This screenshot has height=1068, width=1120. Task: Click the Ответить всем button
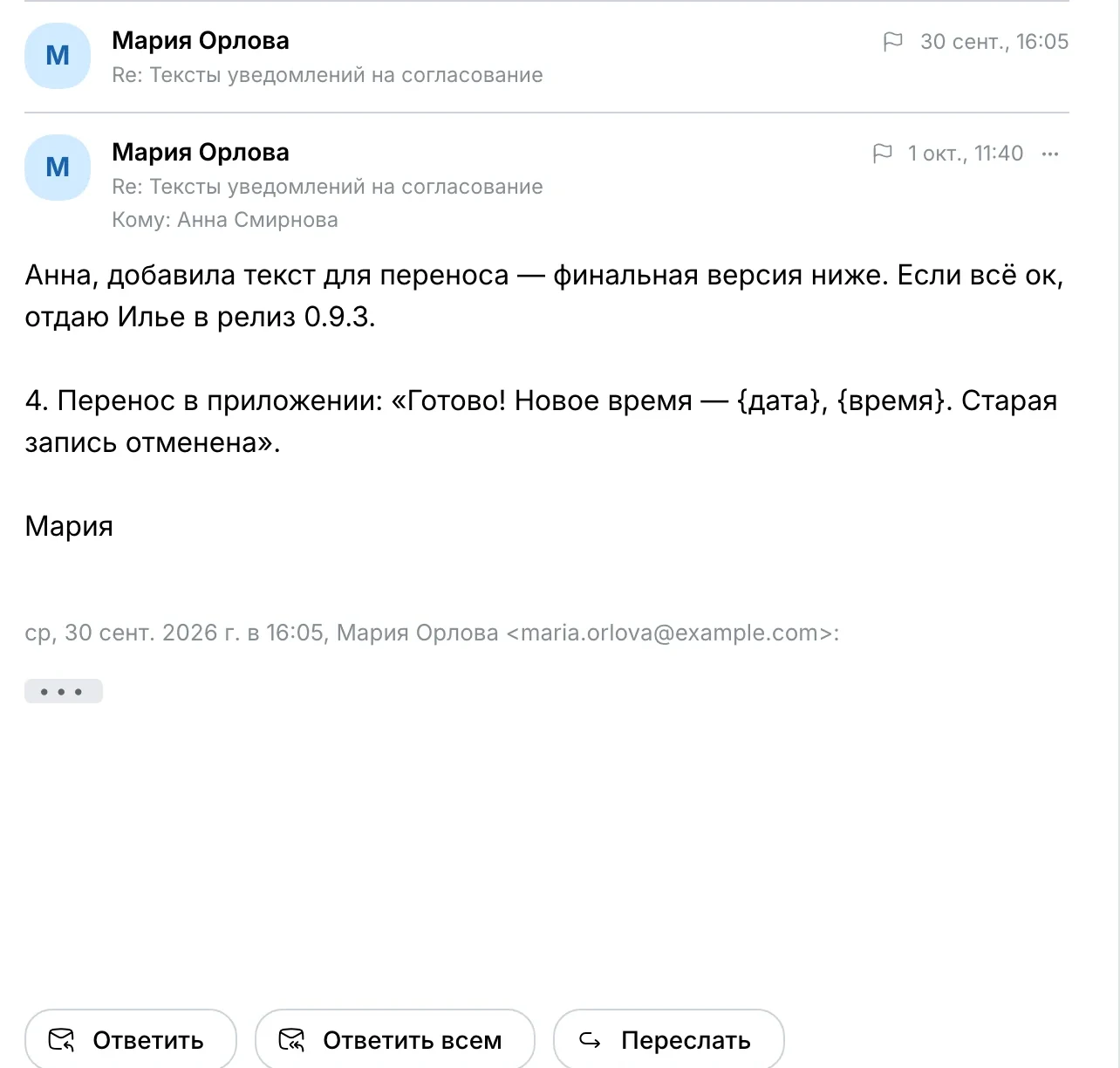click(394, 1039)
